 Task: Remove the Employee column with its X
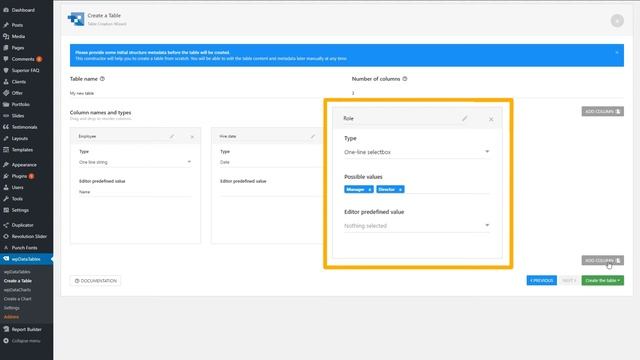click(192, 137)
